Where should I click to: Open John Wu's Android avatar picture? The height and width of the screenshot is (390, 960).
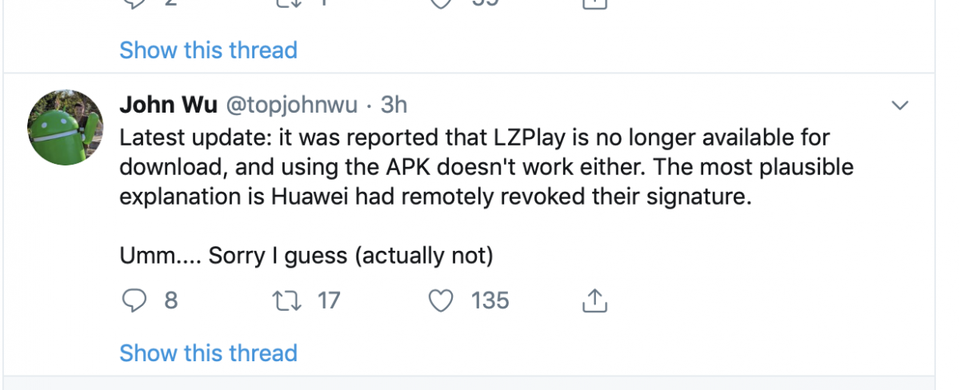(x=65, y=127)
